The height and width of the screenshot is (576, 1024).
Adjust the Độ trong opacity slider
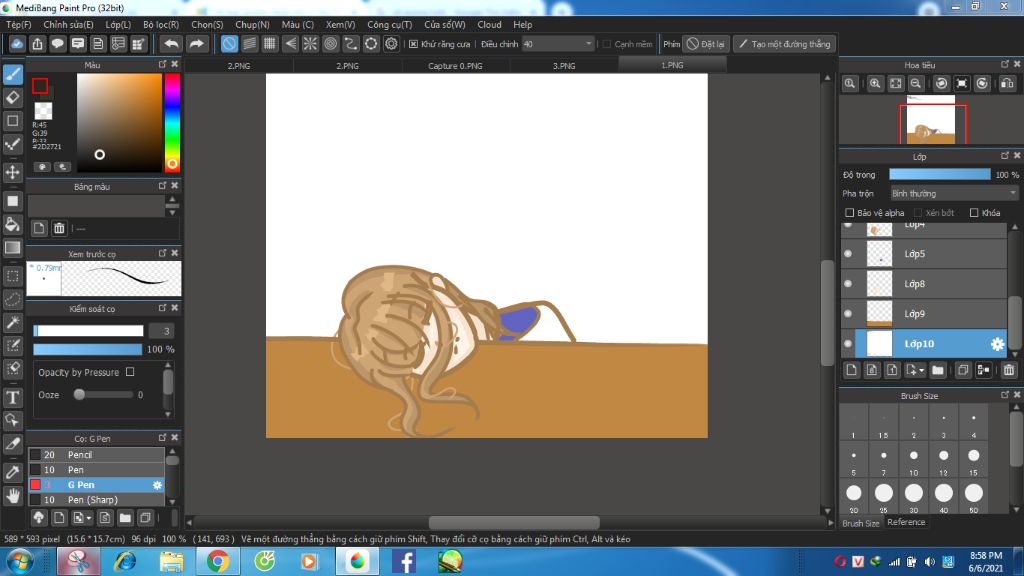coord(940,174)
